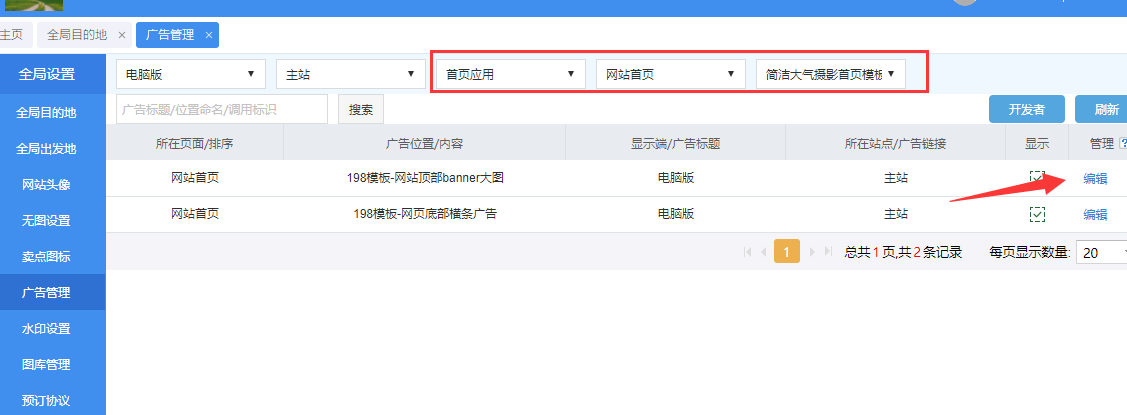The image size is (1127, 415).
Task: Open the 简洁大气摄影首页模板 template dropdown
Action: click(830, 74)
